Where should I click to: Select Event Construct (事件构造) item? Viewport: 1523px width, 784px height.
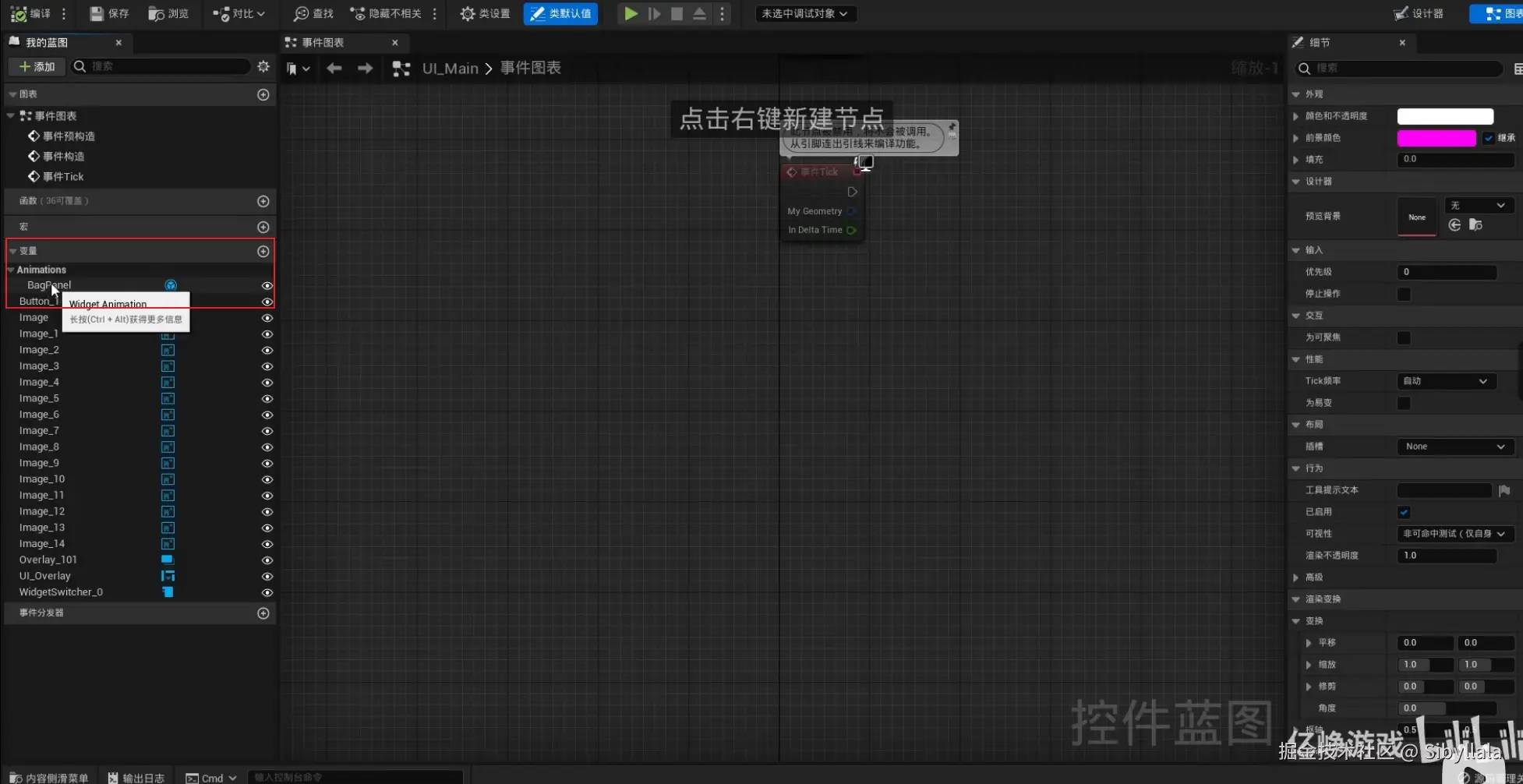[63, 157]
